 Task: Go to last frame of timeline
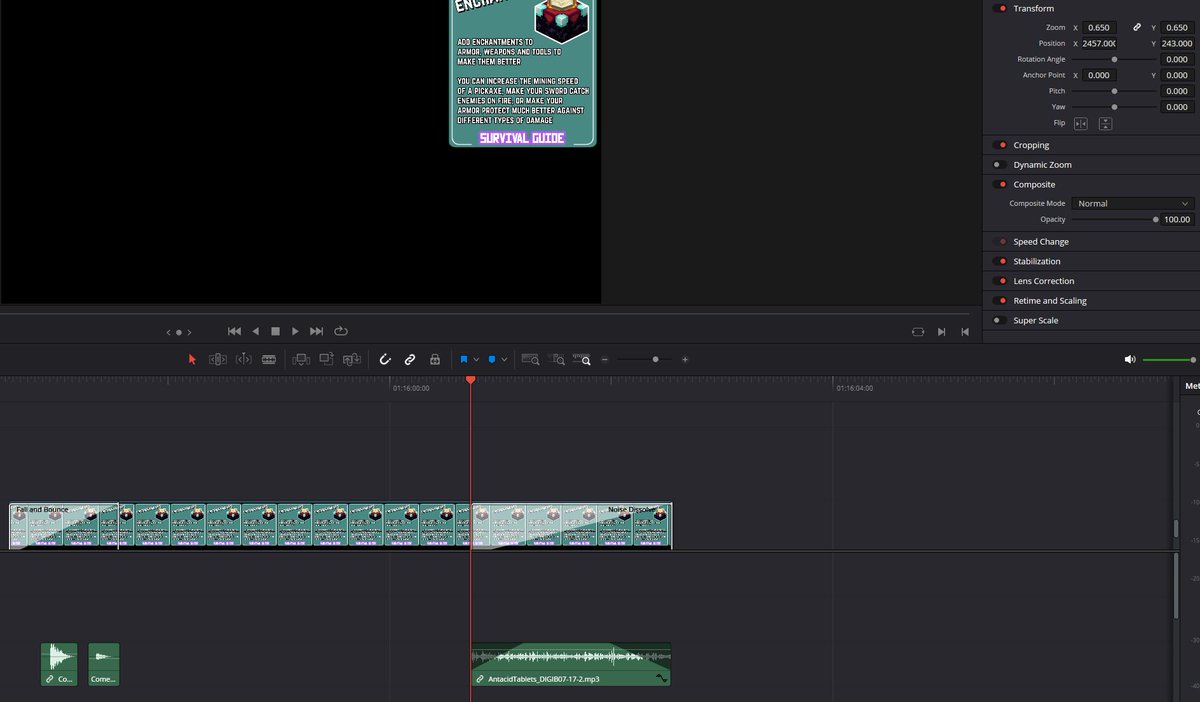[x=317, y=331]
